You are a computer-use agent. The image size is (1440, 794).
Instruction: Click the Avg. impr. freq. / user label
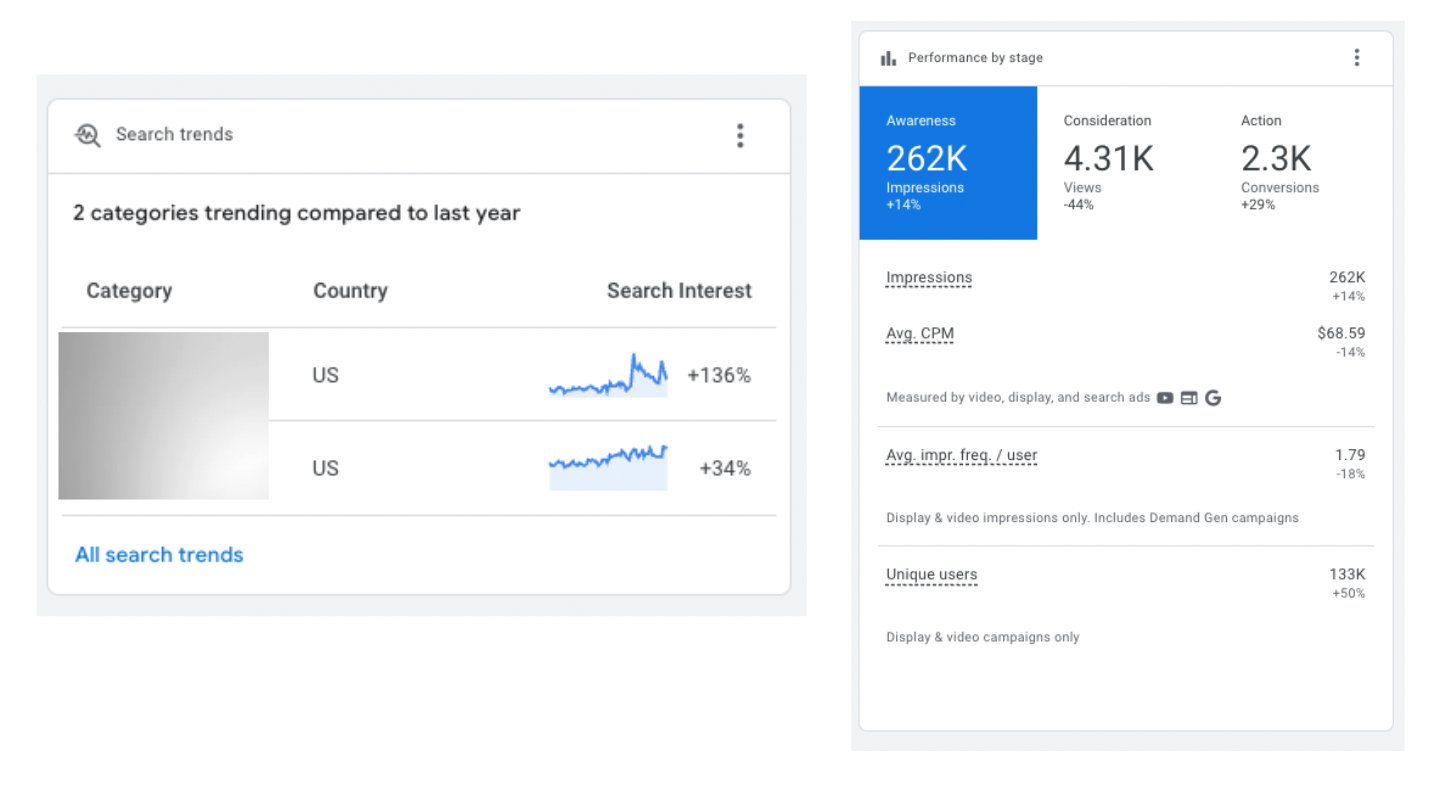[961, 455]
